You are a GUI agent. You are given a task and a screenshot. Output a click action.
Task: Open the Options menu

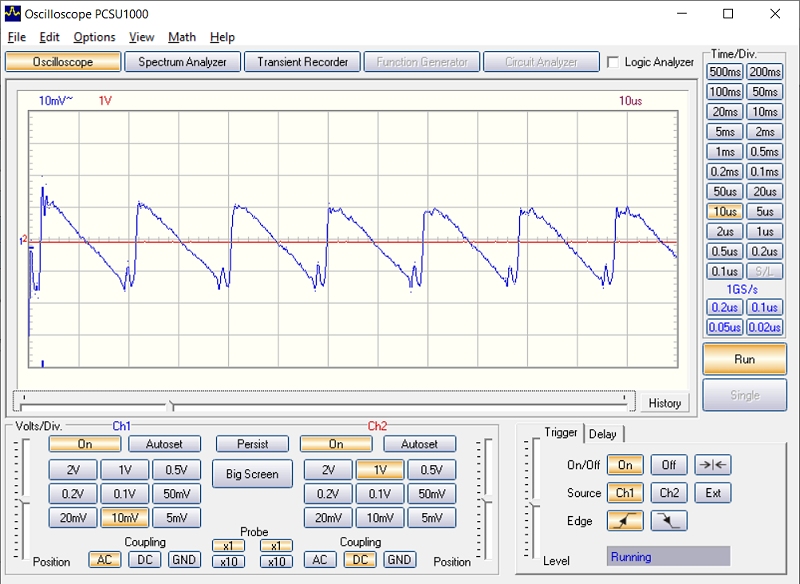coord(94,37)
